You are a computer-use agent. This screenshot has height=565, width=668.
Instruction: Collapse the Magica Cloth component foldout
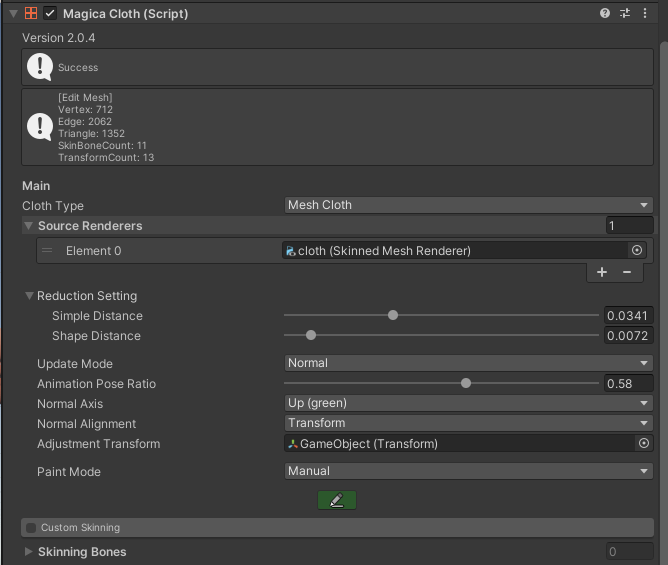pos(13,14)
